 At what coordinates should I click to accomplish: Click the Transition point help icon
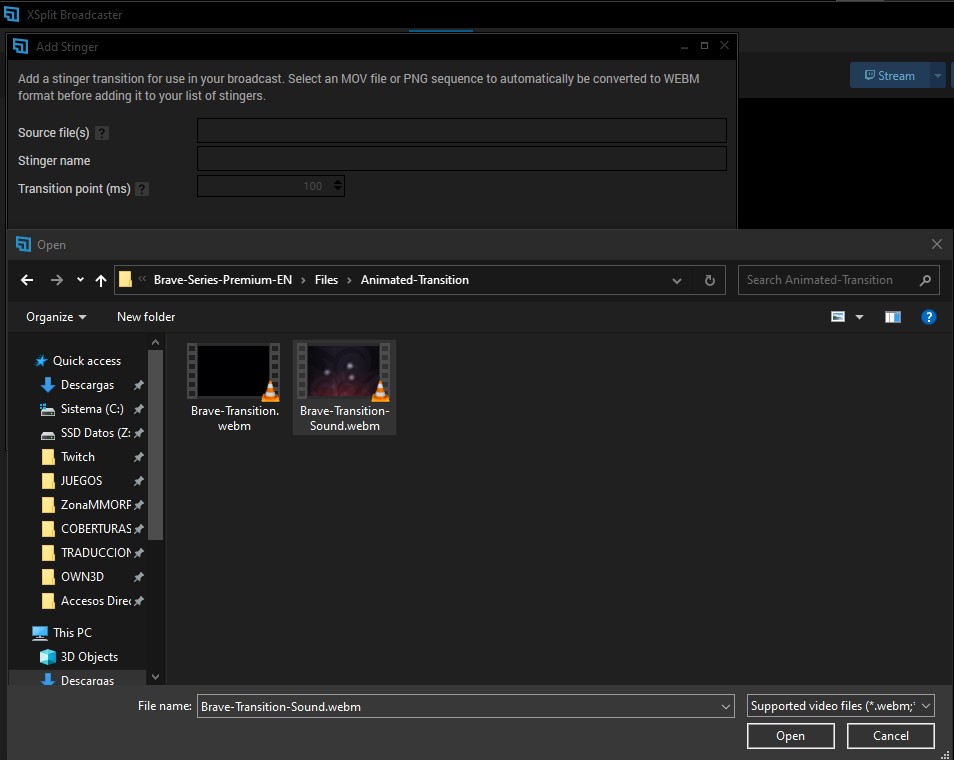142,189
